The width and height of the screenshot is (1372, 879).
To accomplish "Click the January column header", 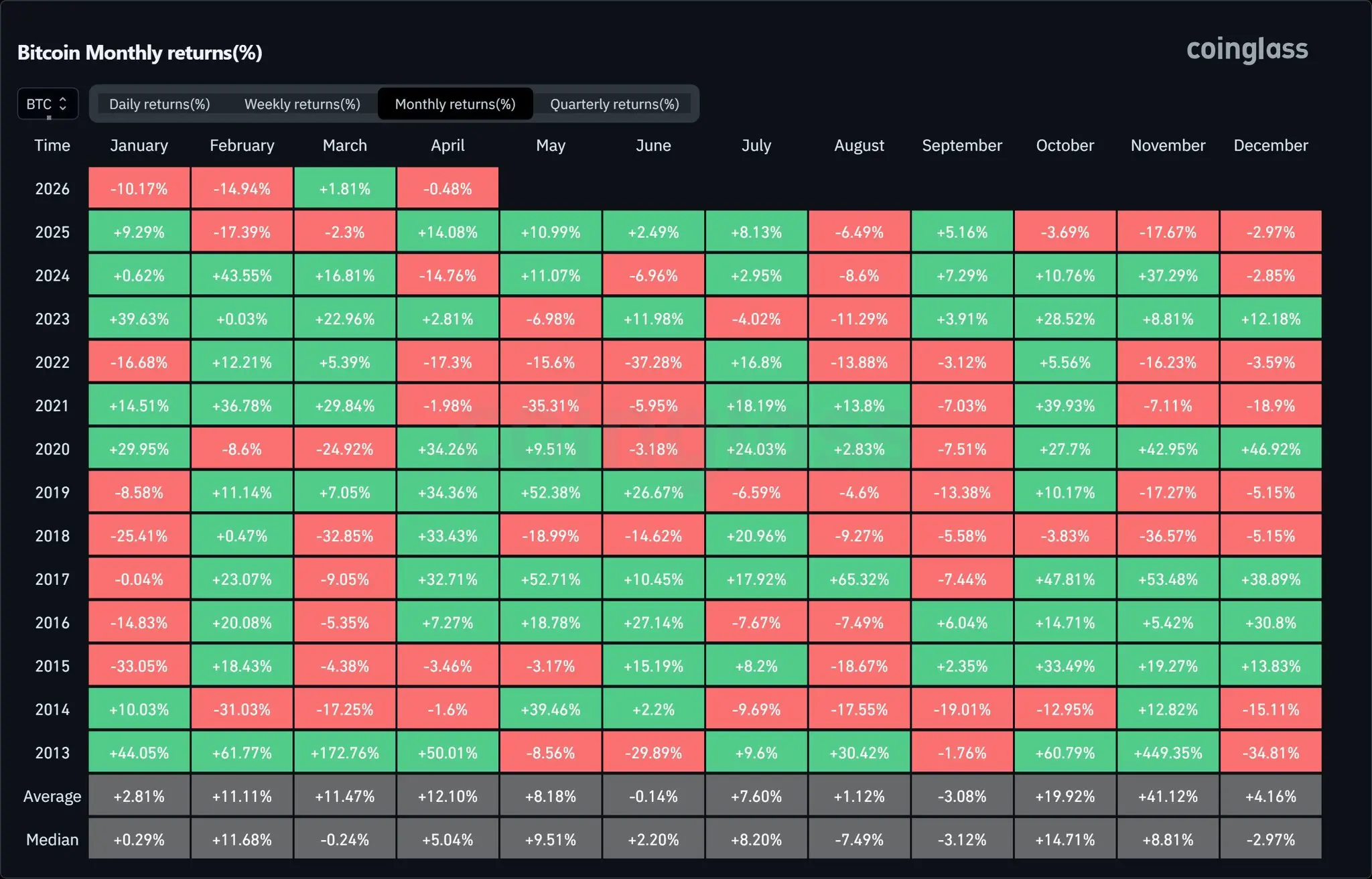I will [x=139, y=145].
